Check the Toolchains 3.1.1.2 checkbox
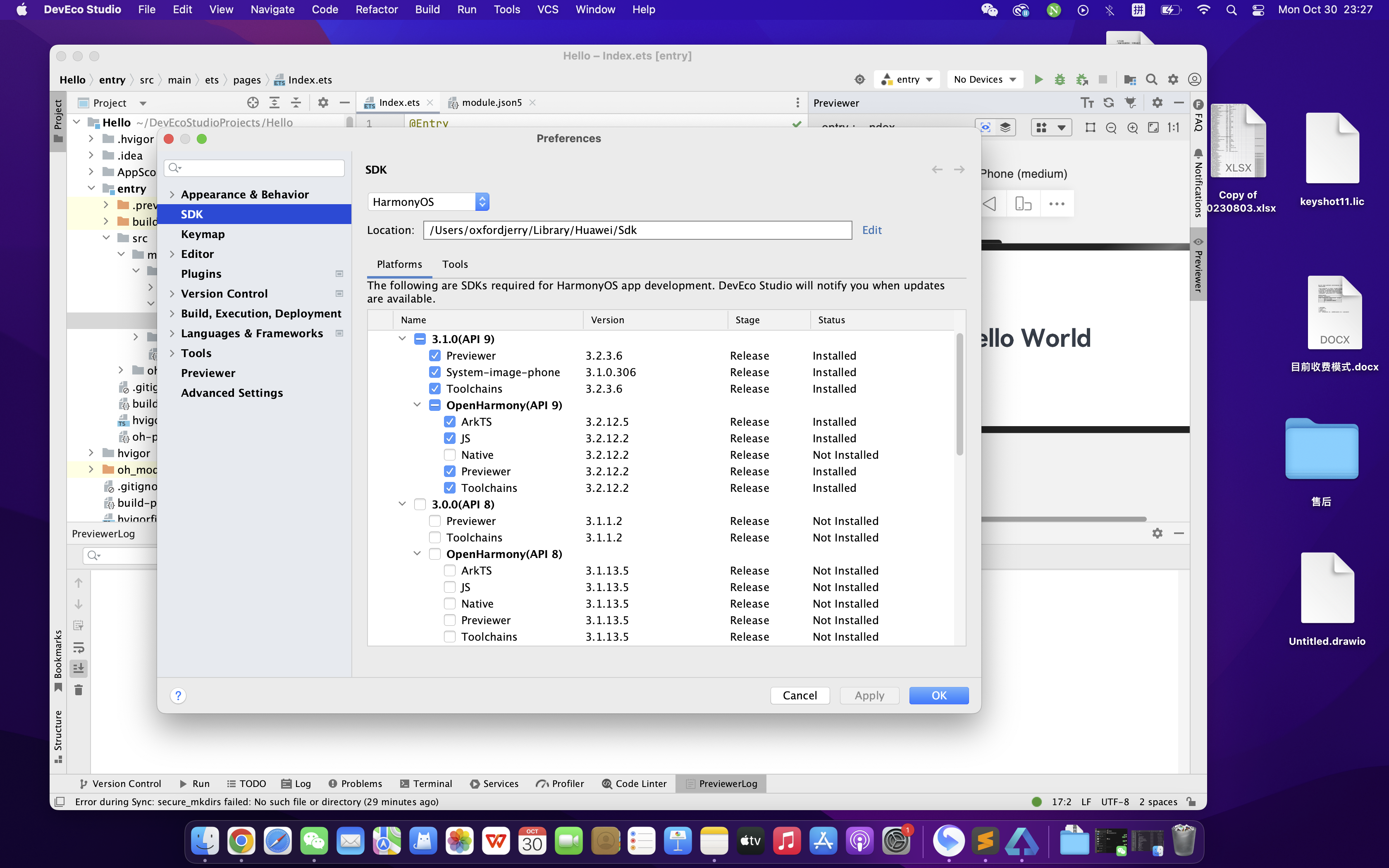This screenshot has width=1389, height=868. coord(435,537)
